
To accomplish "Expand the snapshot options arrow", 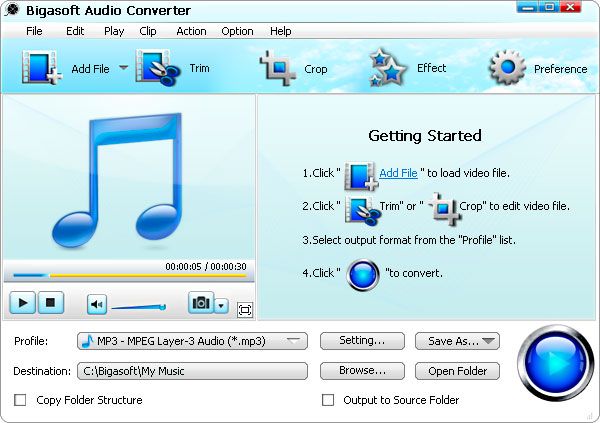I will click(x=221, y=305).
